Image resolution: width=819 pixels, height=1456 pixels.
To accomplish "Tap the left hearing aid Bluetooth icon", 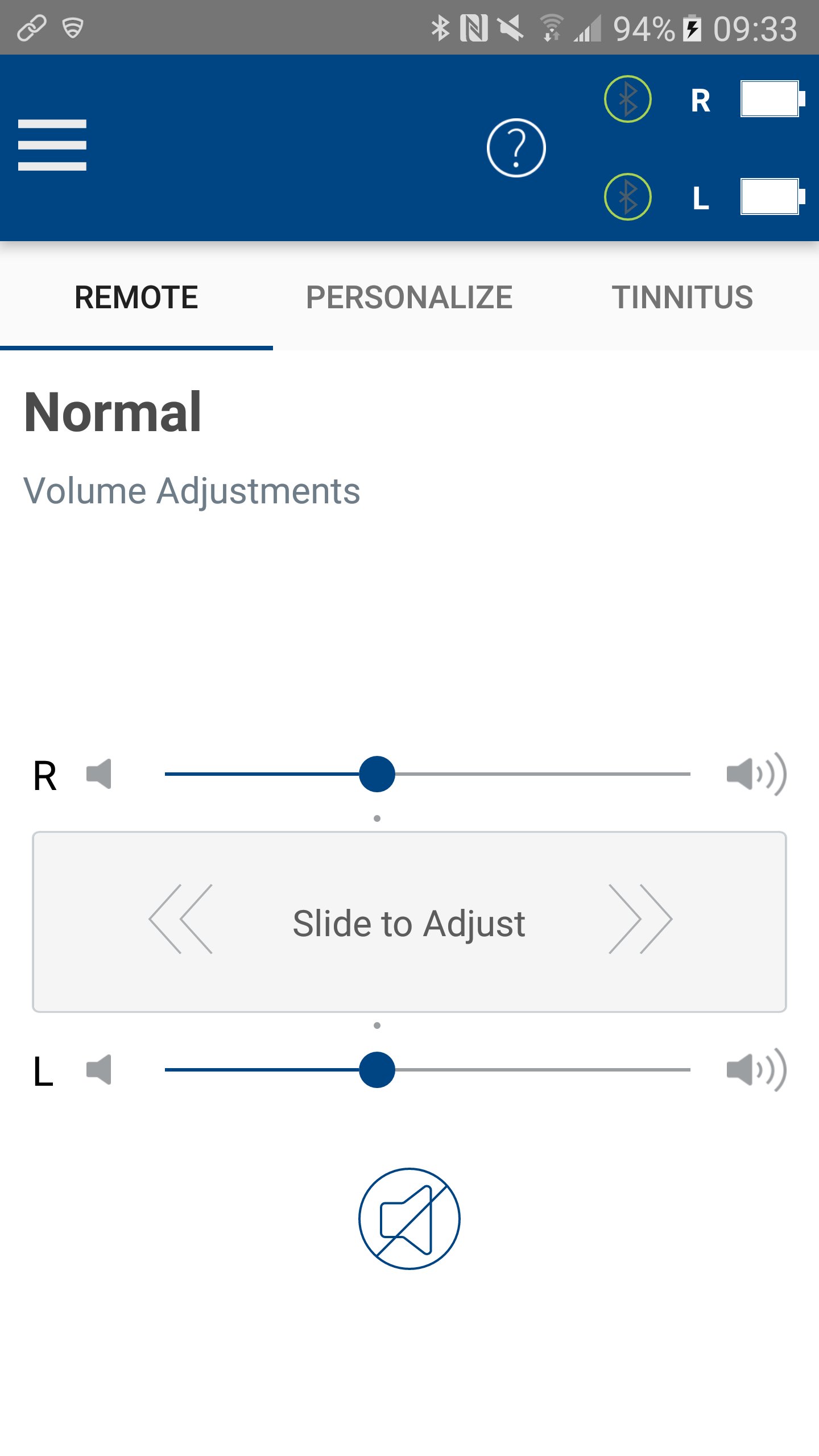I will click(x=627, y=197).
